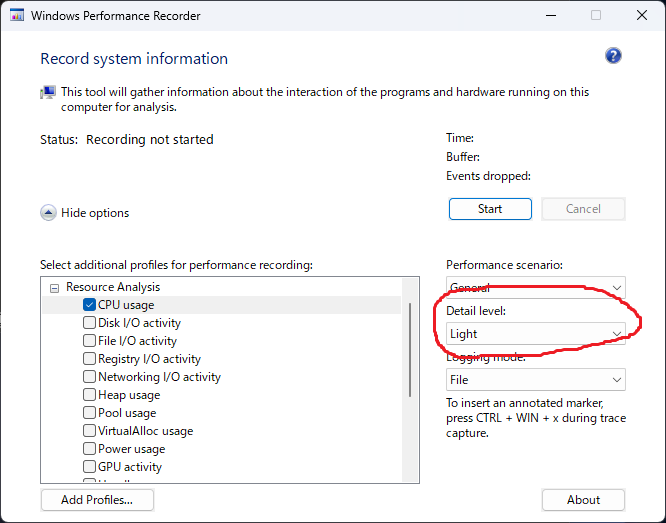Check the Registry I/O activity box
The width and height of the screenshot is (666, 523).
(89, 359)
